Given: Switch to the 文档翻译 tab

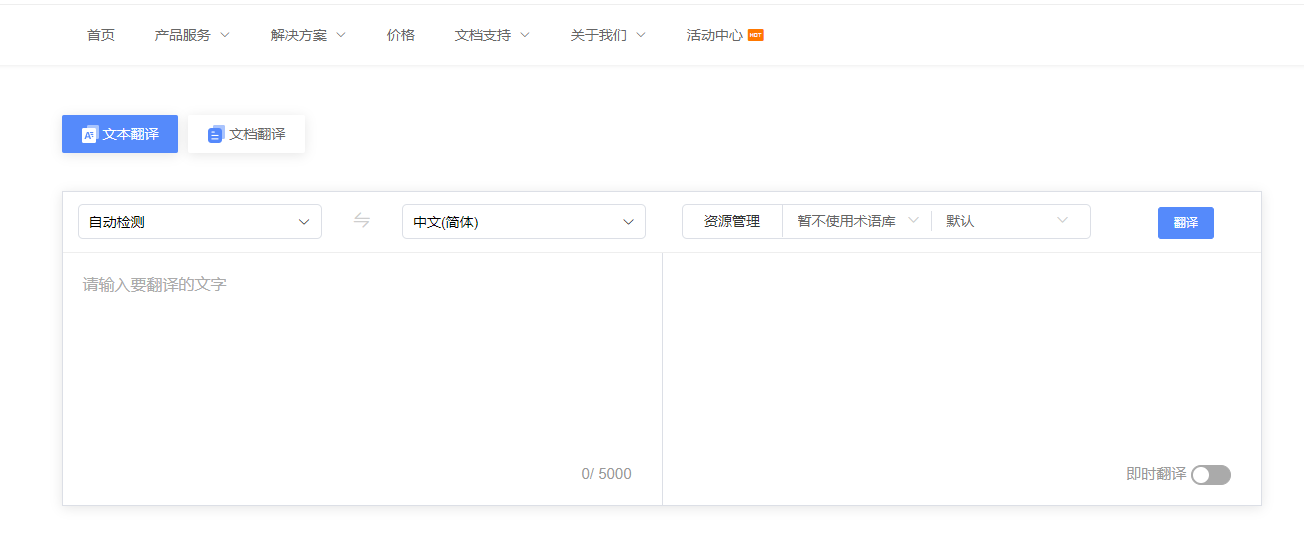Looking at the screenshot, I should tap(247, 134).
